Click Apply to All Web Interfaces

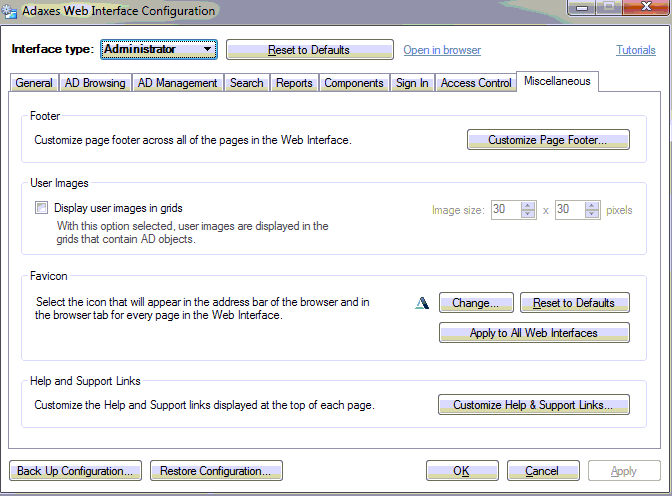coord(534,333)
